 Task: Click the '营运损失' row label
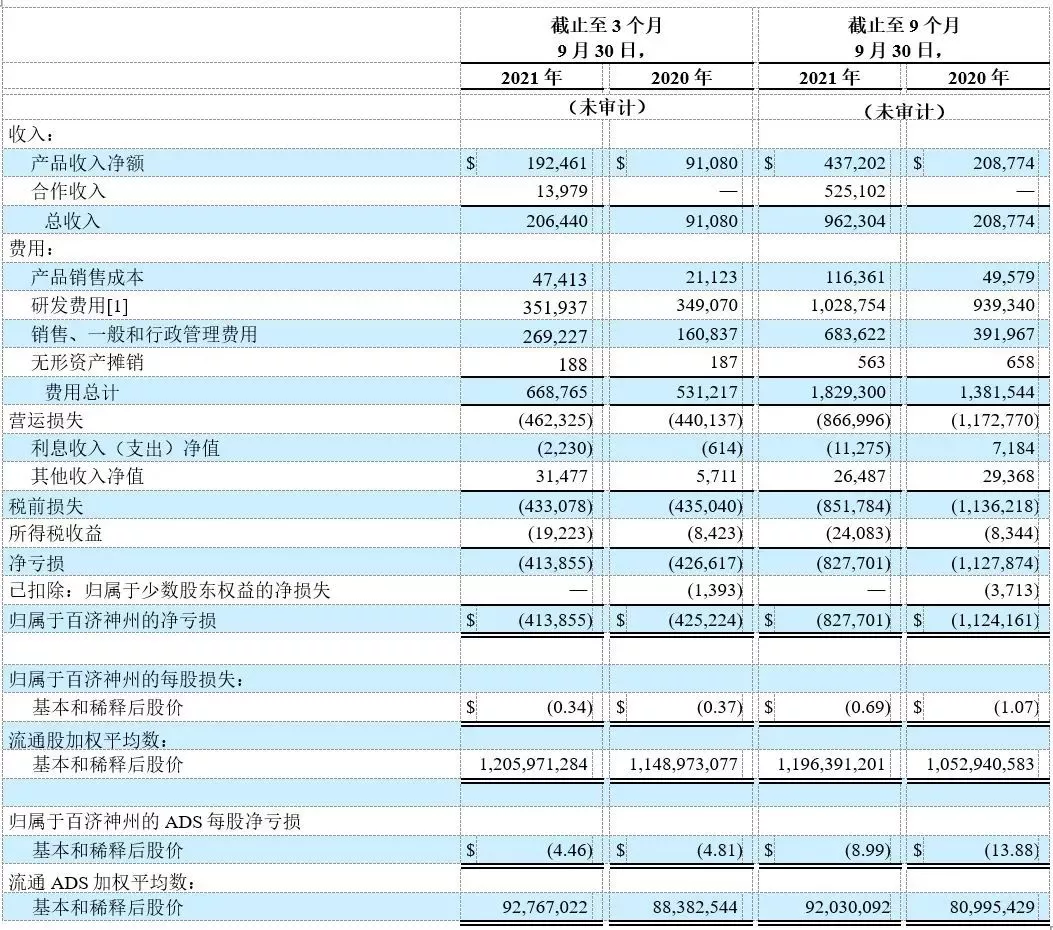(x=46, y=420)
